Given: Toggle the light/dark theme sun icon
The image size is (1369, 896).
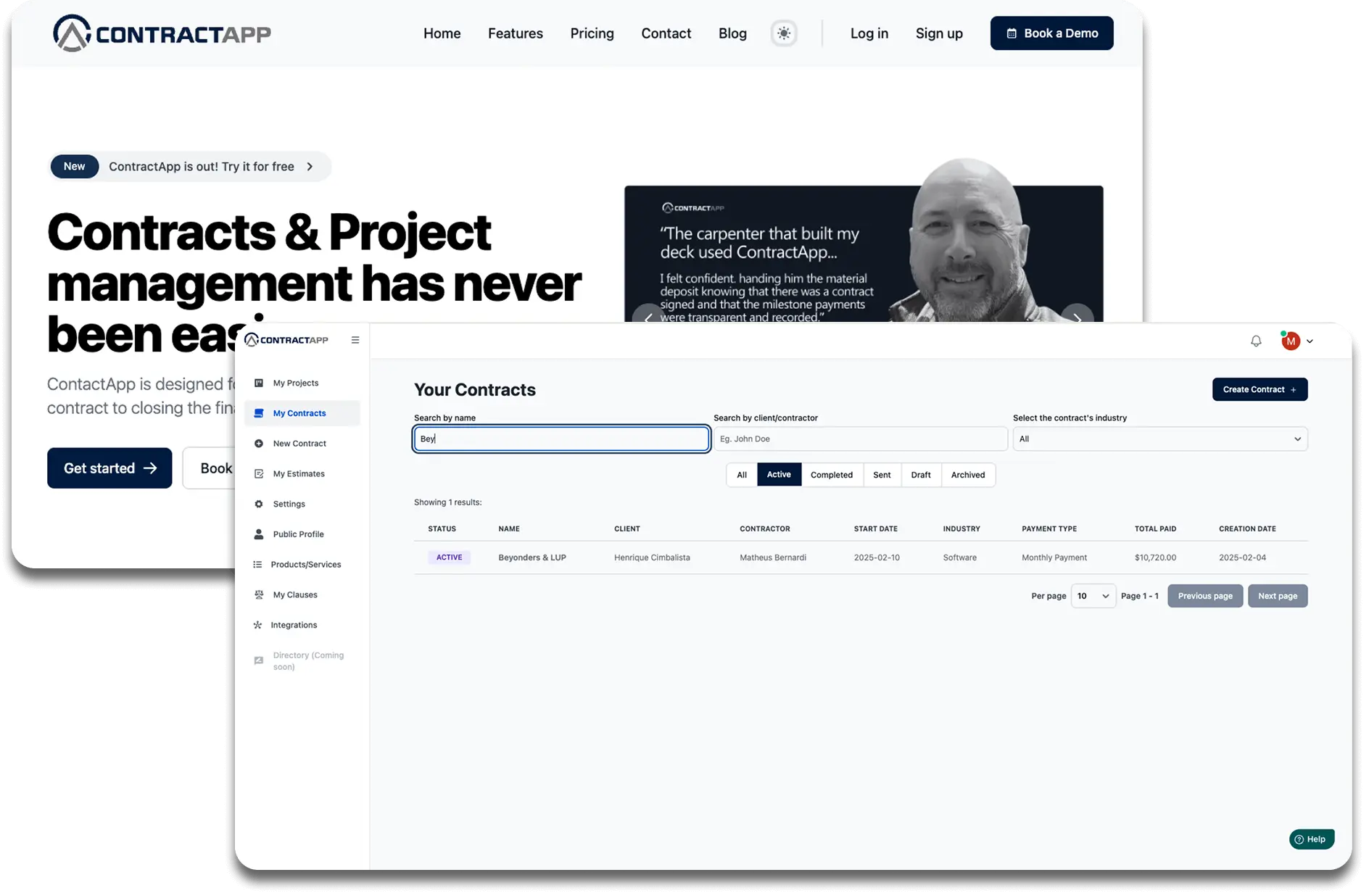Looking at the screenshot, I should point(784,33).
